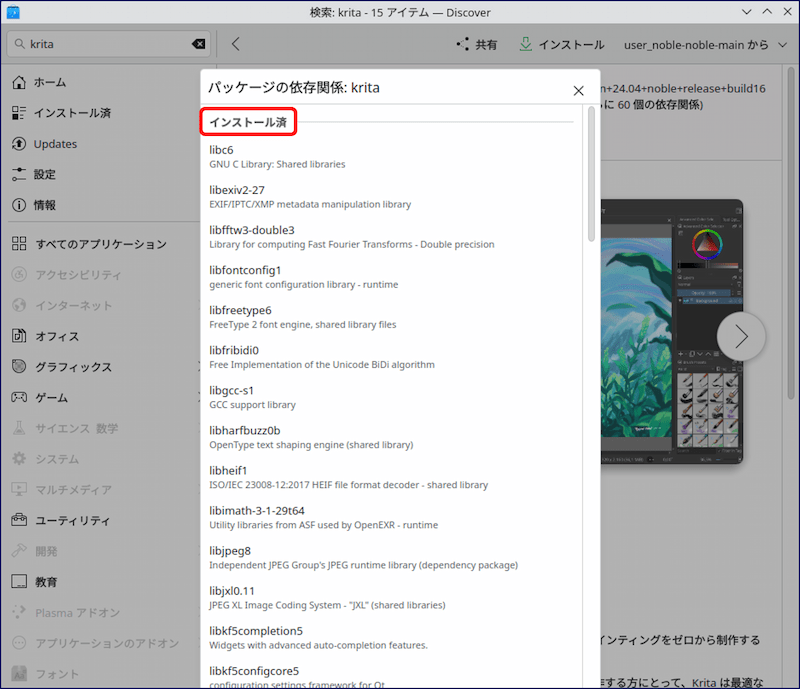This screenshot has width=800, height=689.
Task: Go back with the left chevron
Action: pos(236,44)
